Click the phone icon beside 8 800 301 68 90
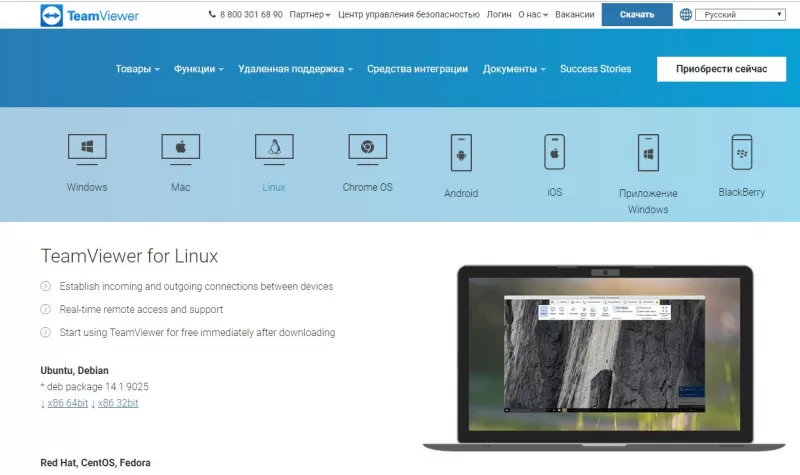 (x=212, y=14)
